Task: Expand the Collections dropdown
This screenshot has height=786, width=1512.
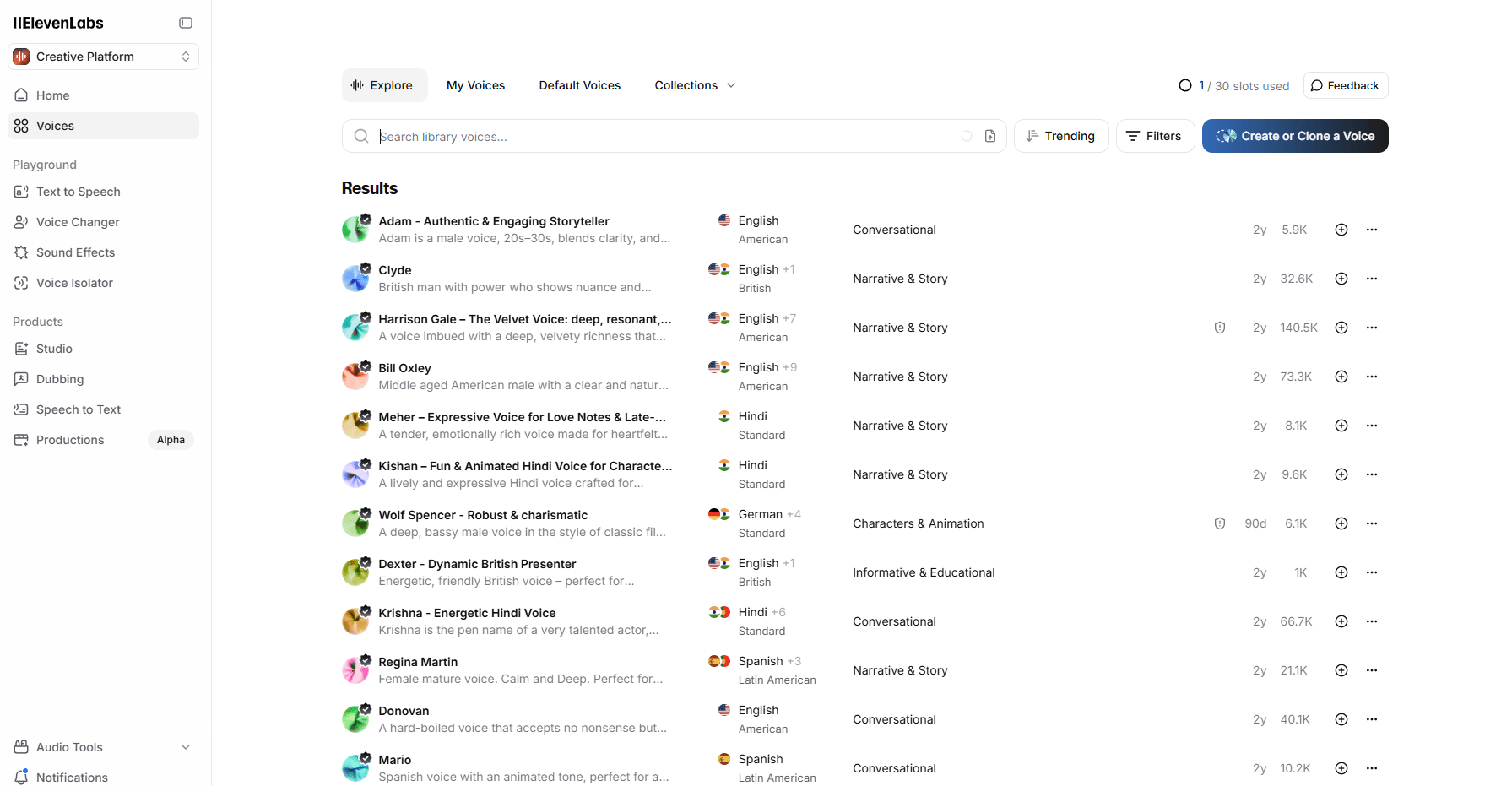Action: click(x=695, y=85)
